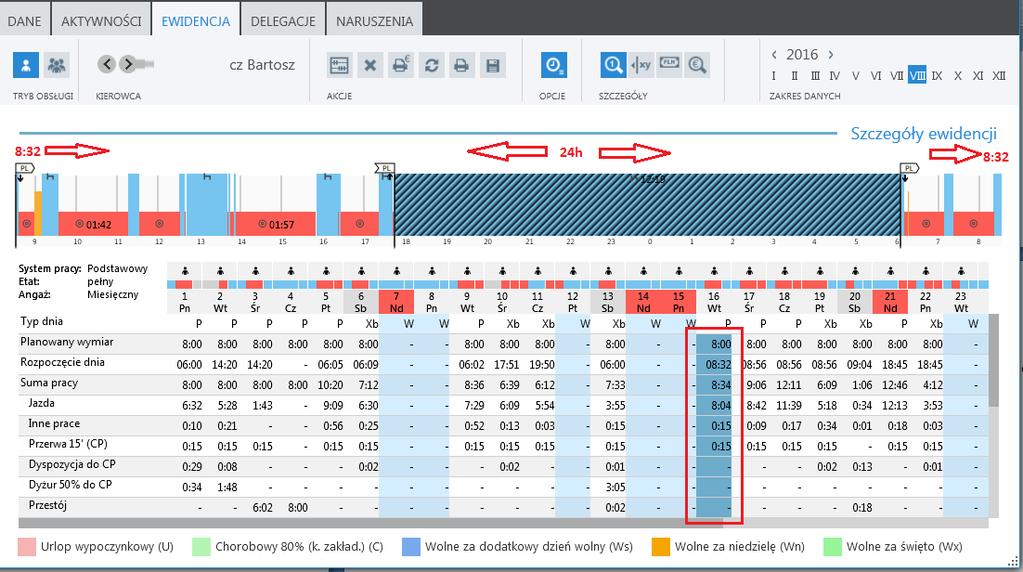Click the Typ dnia row label
Image resolution: width=1023 pixels, height=572 pixels.
coord(41,321)
